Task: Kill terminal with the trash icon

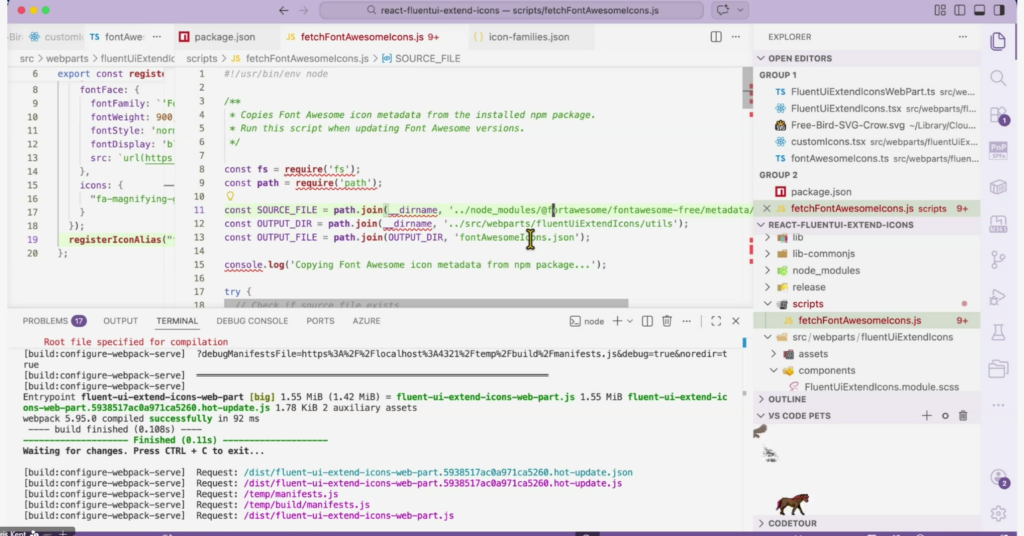Action: point(667,321)
